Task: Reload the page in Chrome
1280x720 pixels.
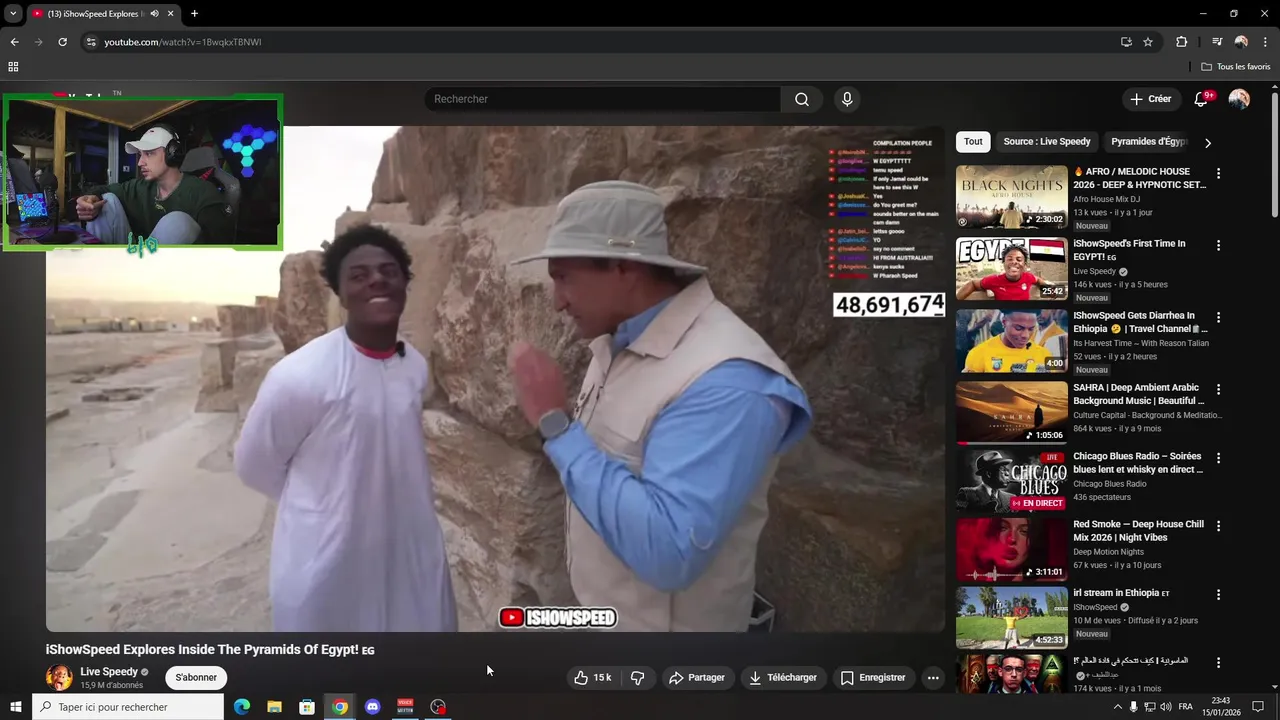Action: coord(62,42)
